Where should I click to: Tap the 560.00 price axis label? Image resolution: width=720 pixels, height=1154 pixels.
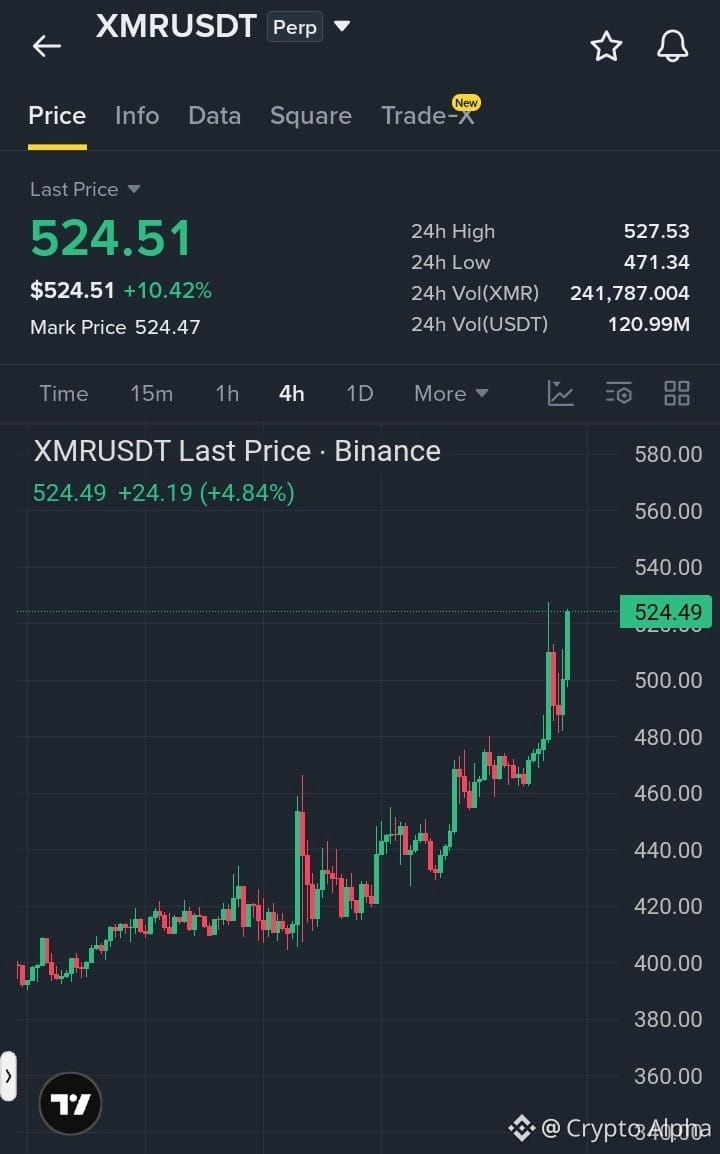coord(668,511)
